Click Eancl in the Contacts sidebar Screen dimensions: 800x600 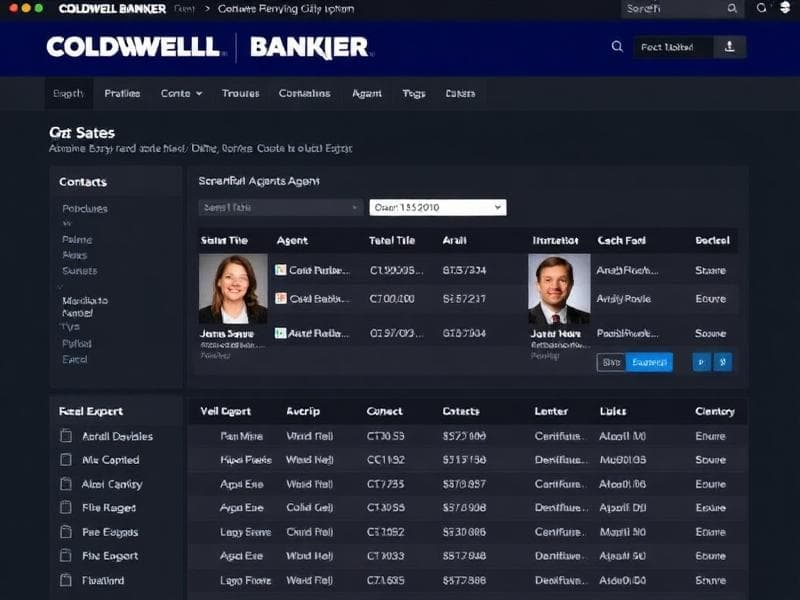point(74,359)
